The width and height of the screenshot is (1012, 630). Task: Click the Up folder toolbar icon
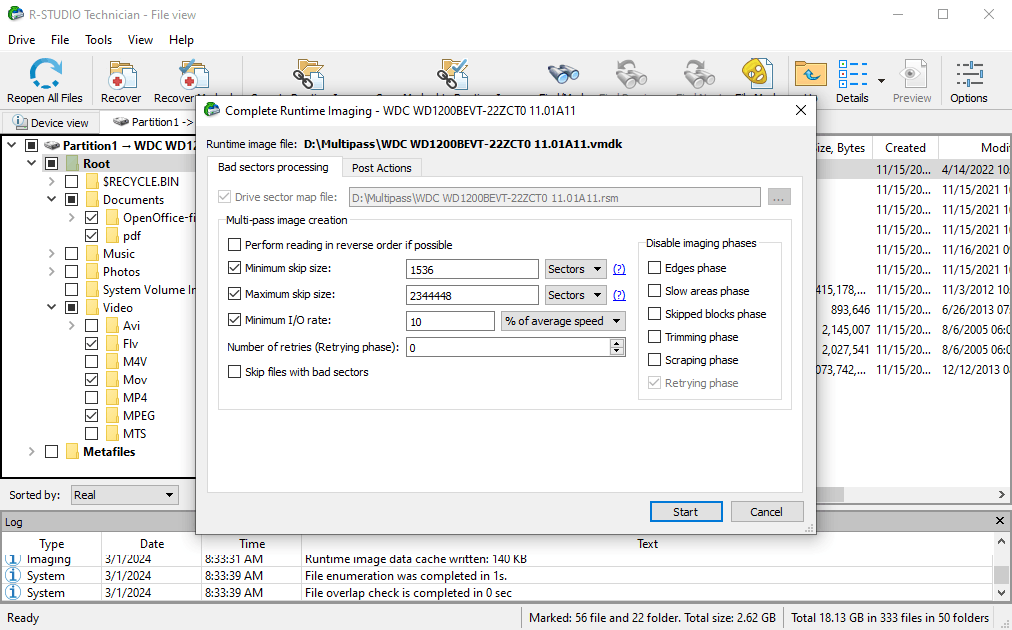[x=811, y=74]
